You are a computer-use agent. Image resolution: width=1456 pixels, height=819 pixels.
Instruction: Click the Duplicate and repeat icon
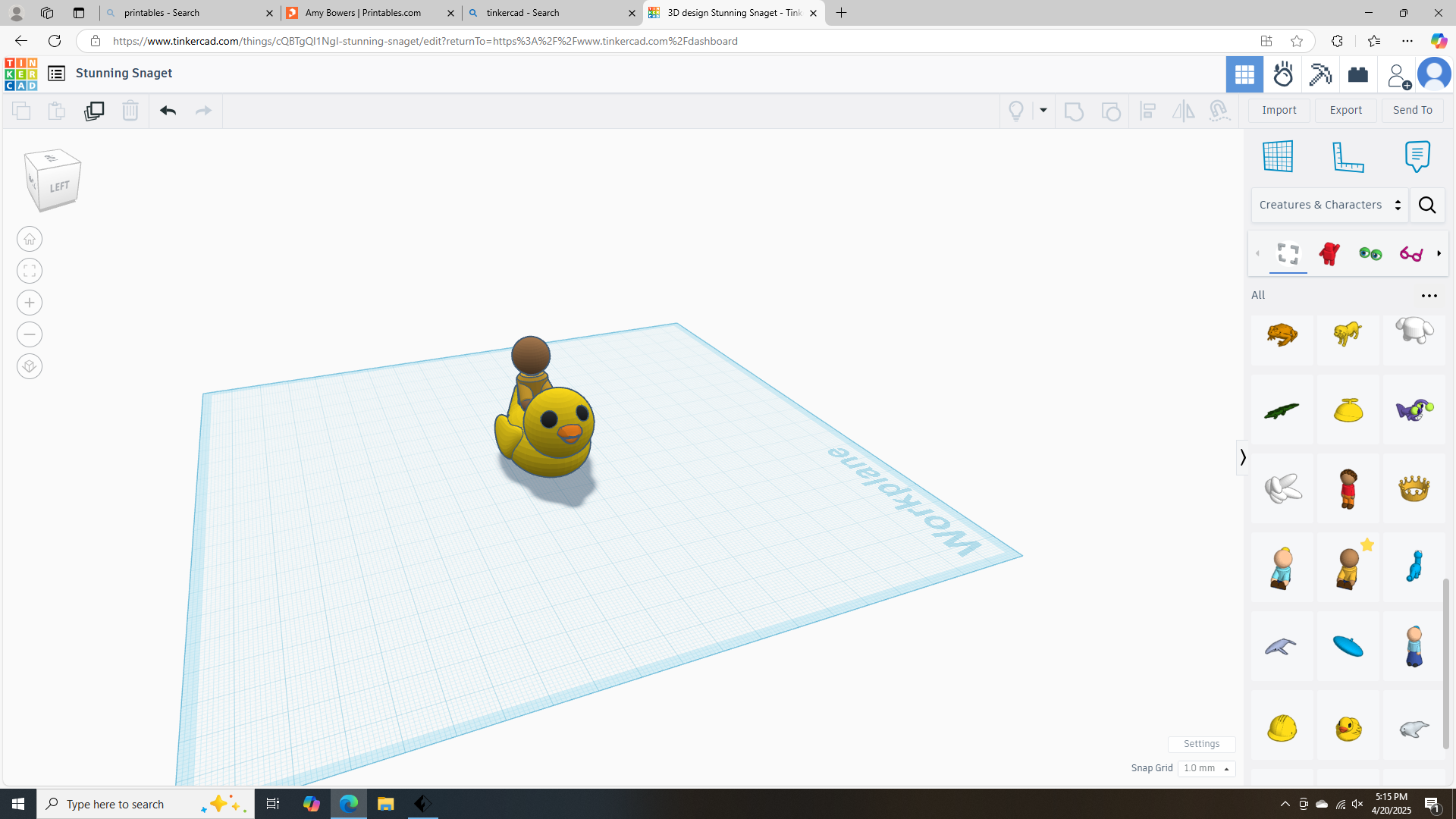(94, 111)
